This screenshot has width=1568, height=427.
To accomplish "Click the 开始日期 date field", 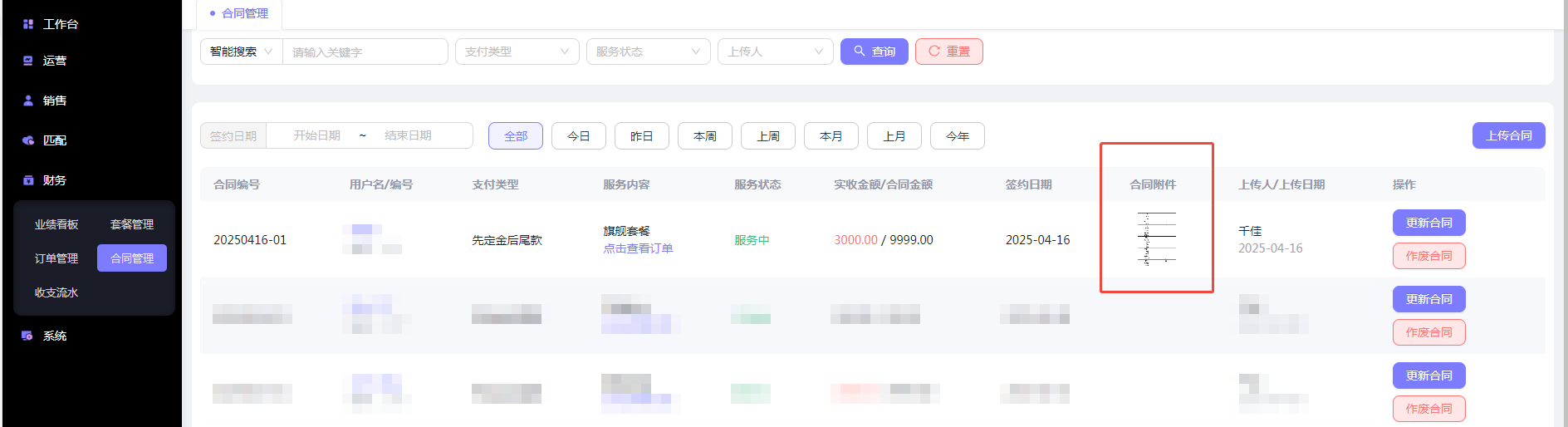I will [316, 135].
